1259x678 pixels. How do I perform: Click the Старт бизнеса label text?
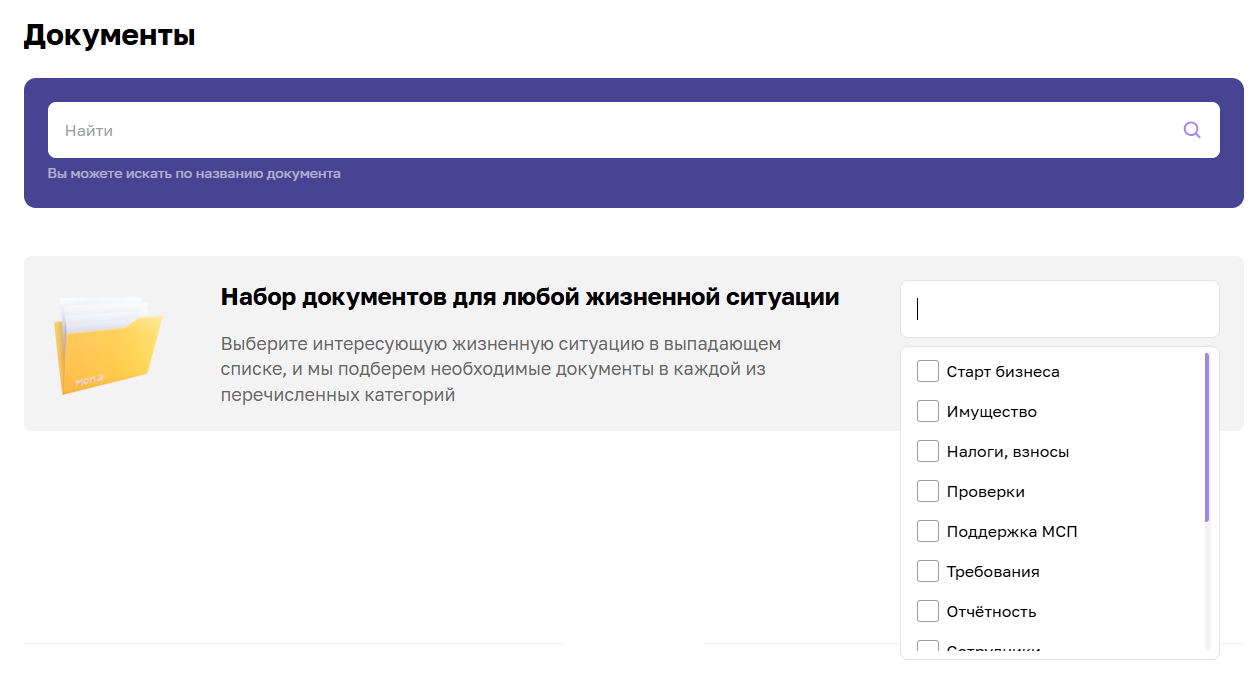click(x=1003, y=372)
